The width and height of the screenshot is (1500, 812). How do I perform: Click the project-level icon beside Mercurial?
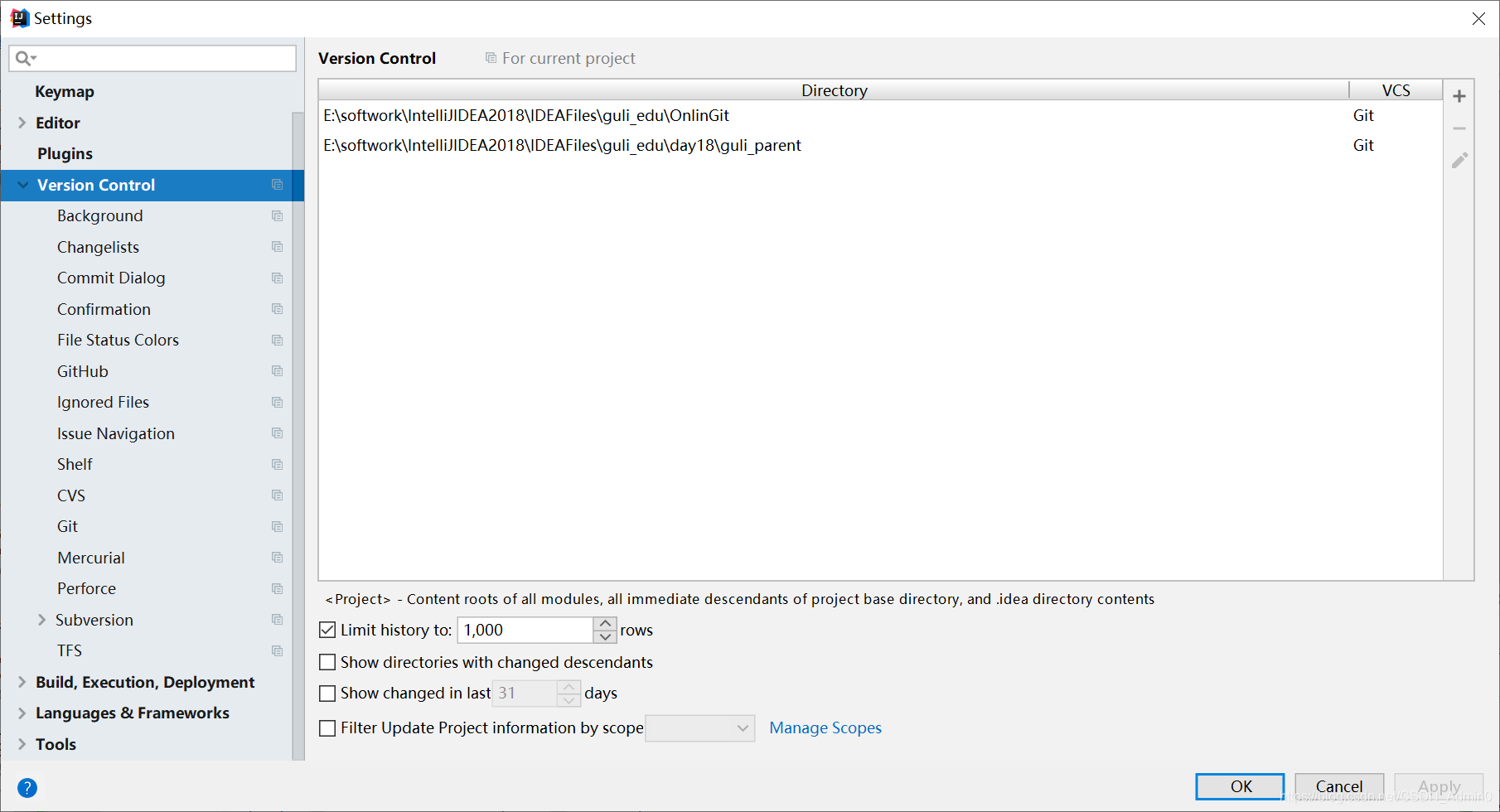click(x=278, y=558)
